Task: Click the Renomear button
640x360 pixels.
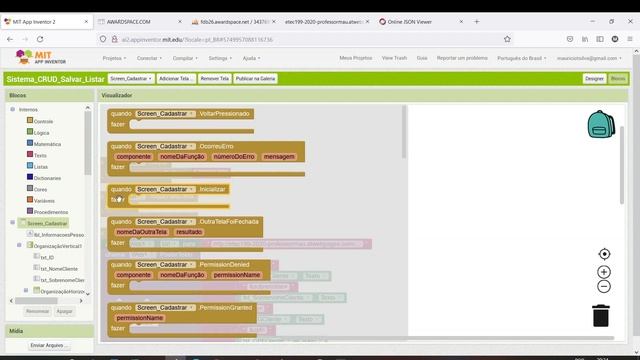Action: (37, 311)
